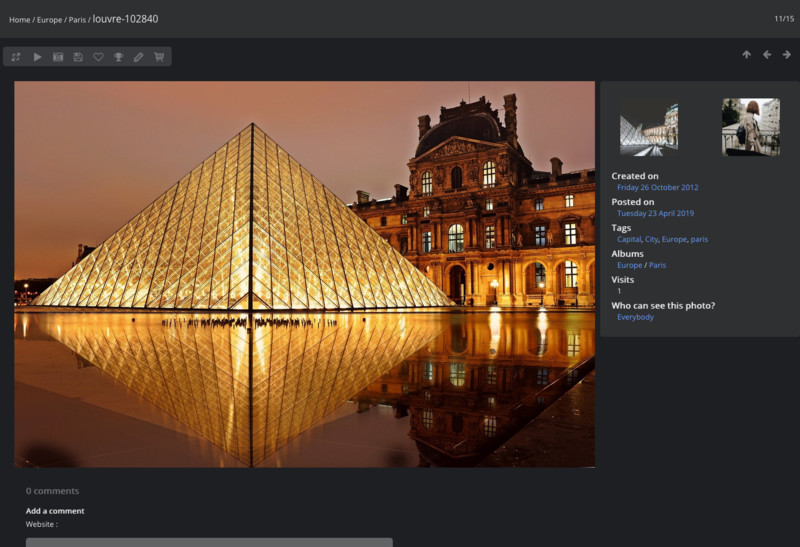Click the 'Tuesday 23 April 2019' posted date link
800x547 pixels.
pyautogui.click(x=655, y=213)
